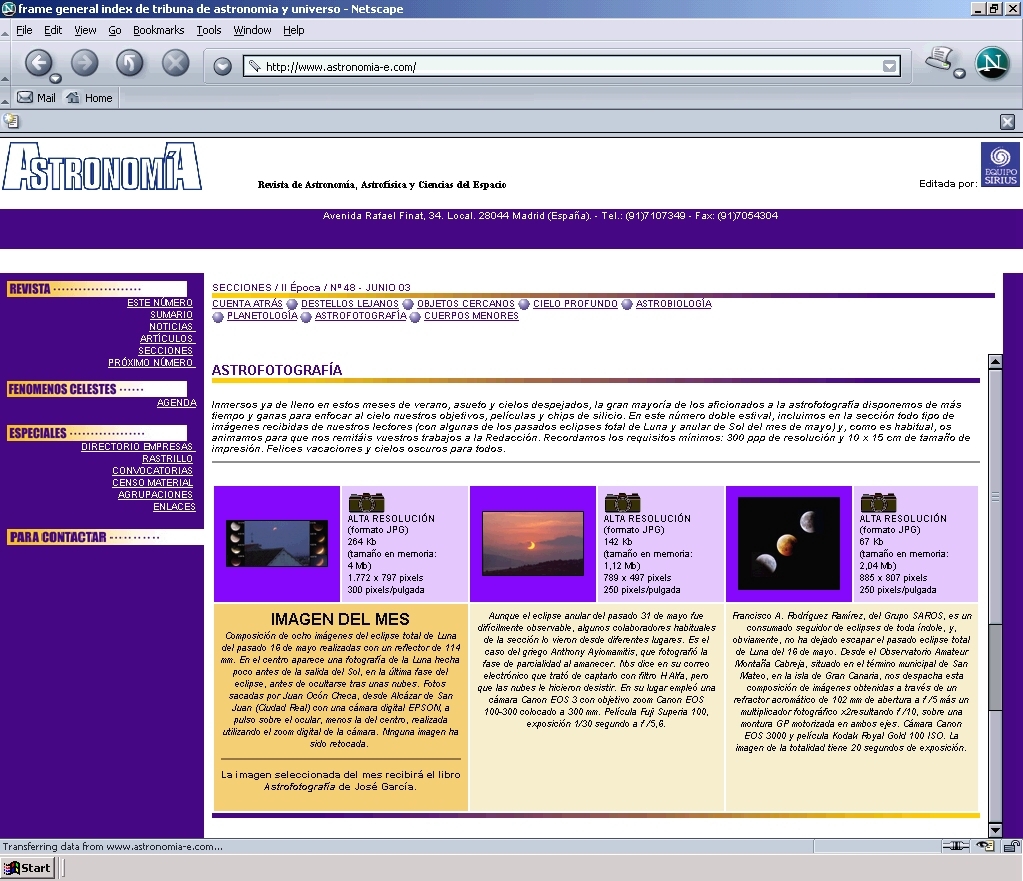Click the page frame scrollbar down arrow

[x=994, y=829]
